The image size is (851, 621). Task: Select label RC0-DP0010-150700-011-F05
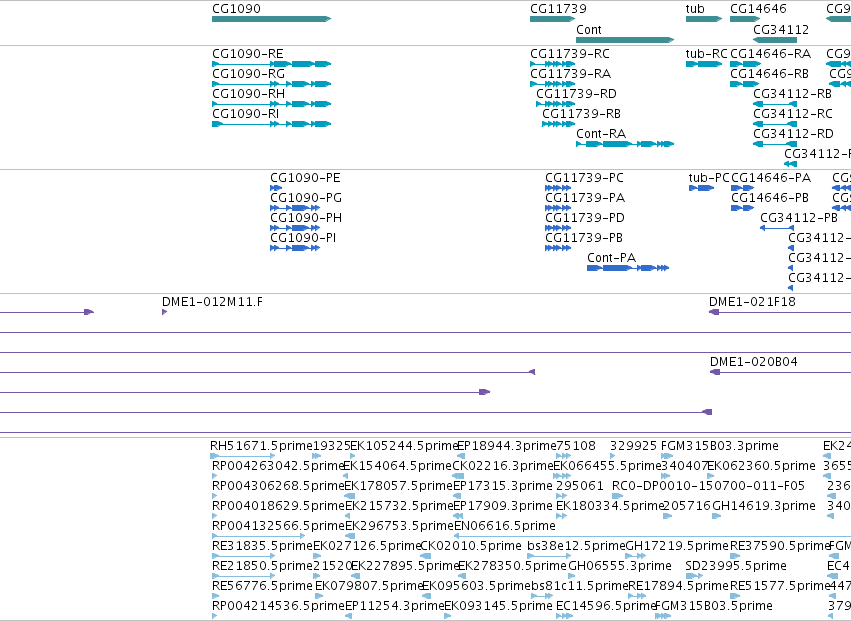[x=708, y=486]
